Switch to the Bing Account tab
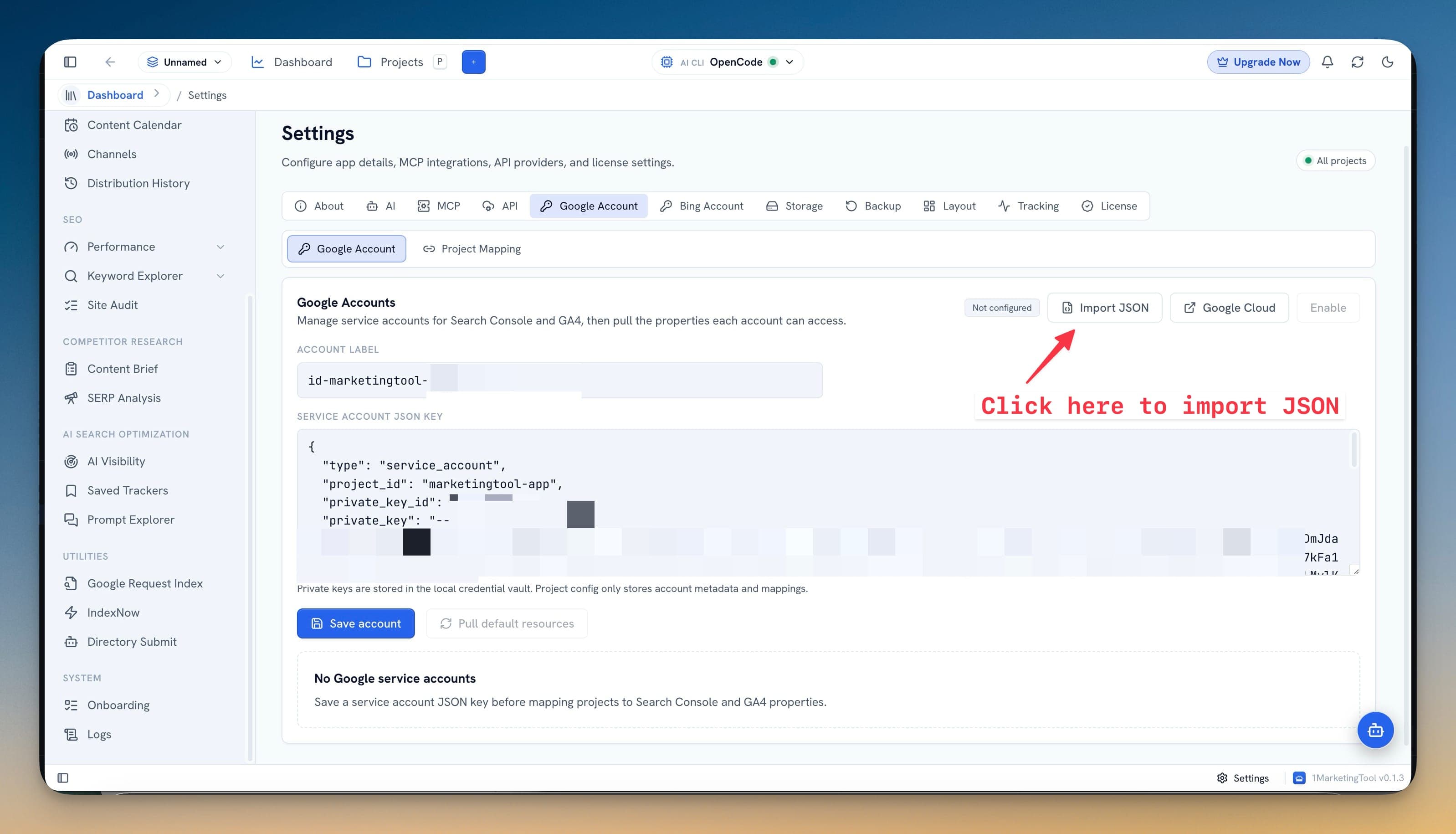 (702, 206)
